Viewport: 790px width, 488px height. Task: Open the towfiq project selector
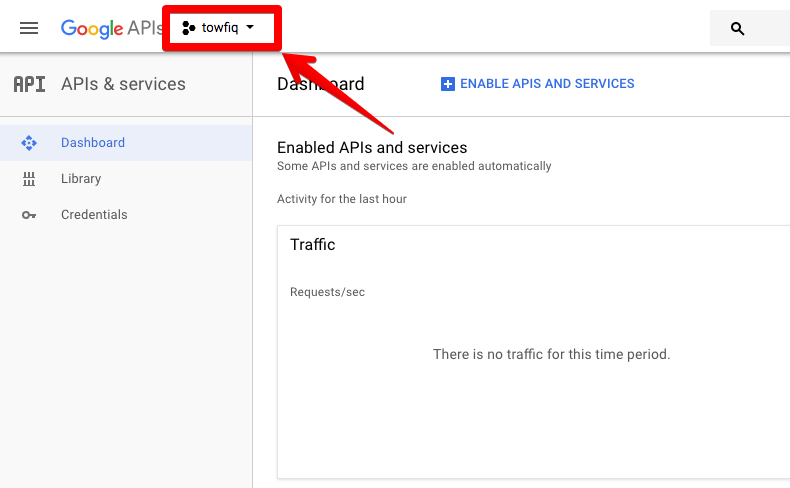tap(220, 28)
